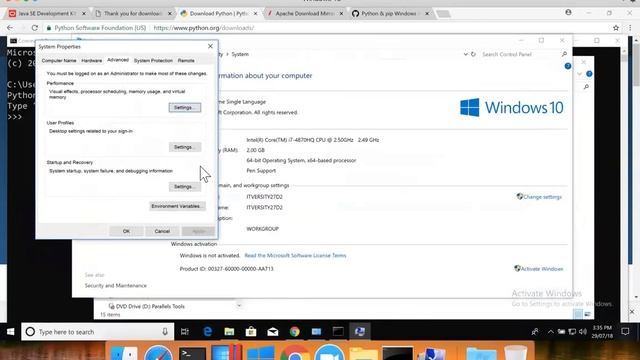Switch to Chrome on Windows taskbar
The height and width of the screenshot is (360, 640).
pyautogui.click(x=294, y=332)
